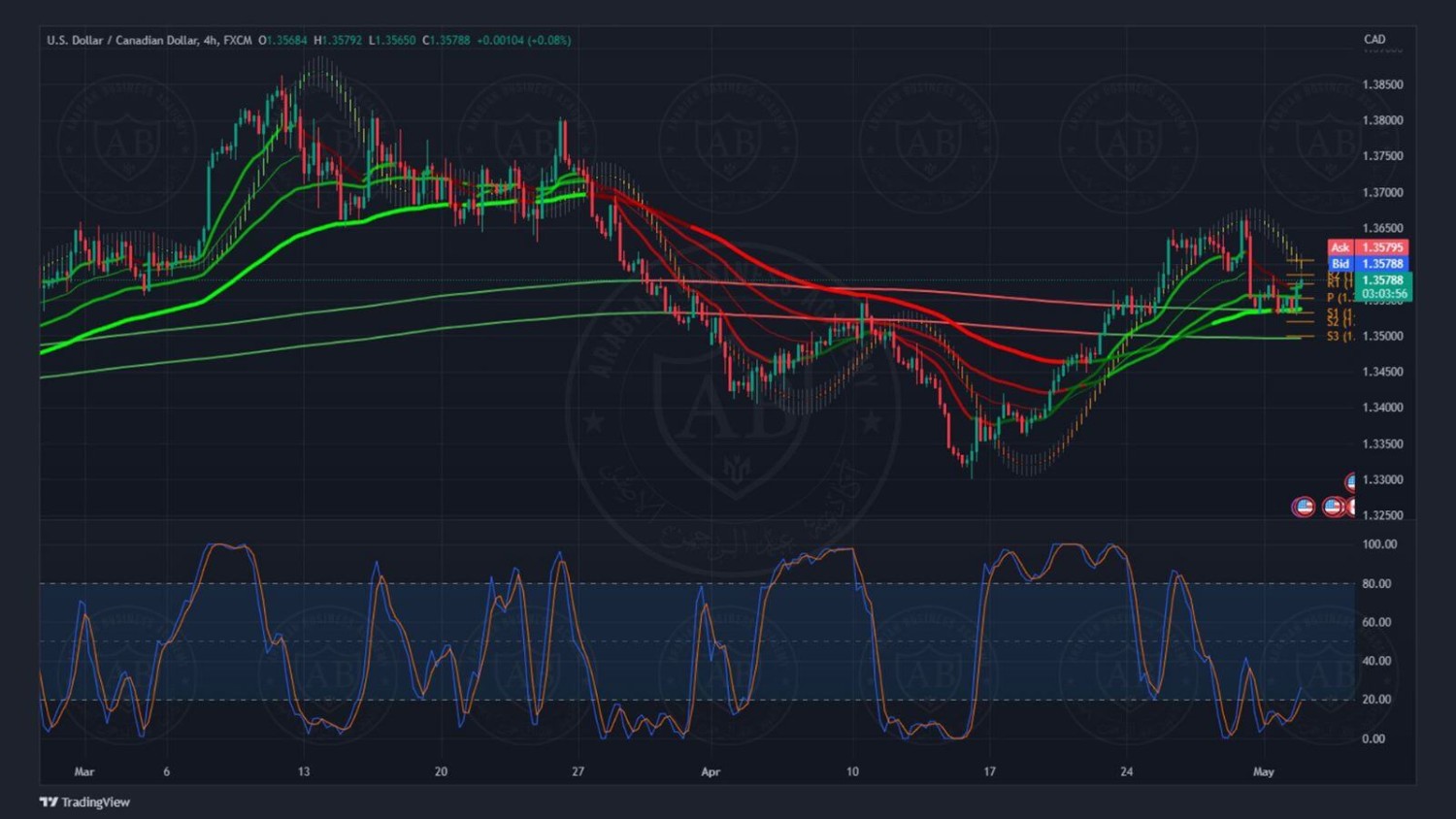
Task: Click the 20.00 stochastic scale value
Action: pyautogui.click(x=1376, y=700)
